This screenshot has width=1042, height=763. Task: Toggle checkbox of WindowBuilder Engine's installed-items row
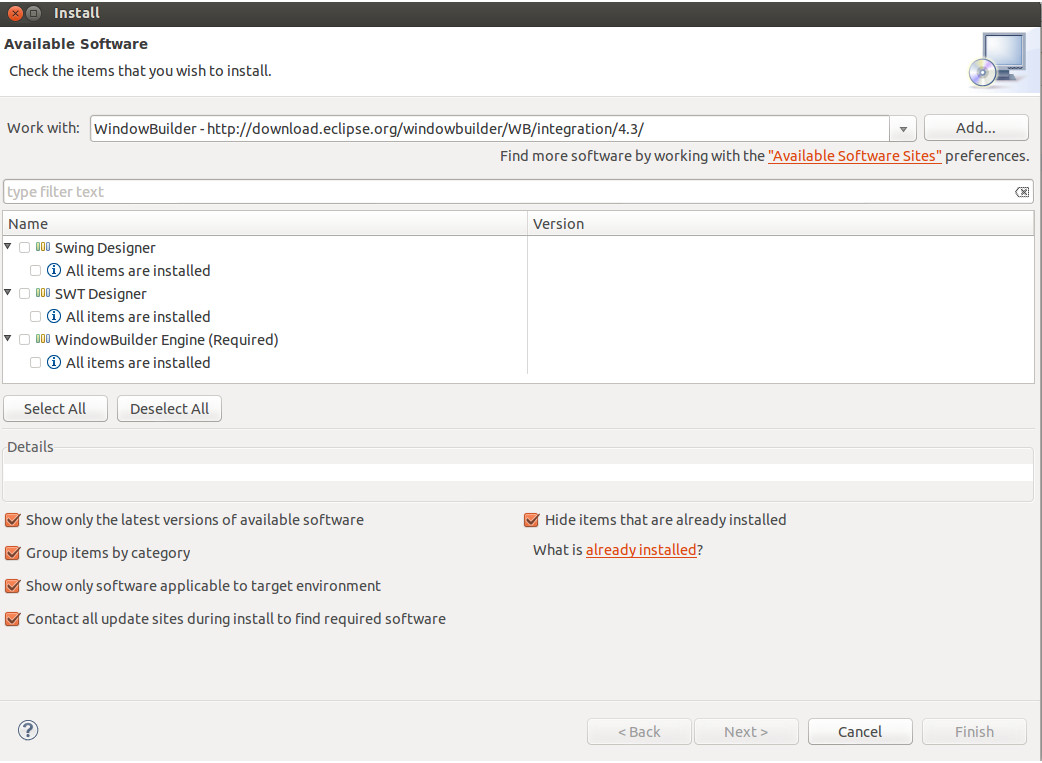35,362
